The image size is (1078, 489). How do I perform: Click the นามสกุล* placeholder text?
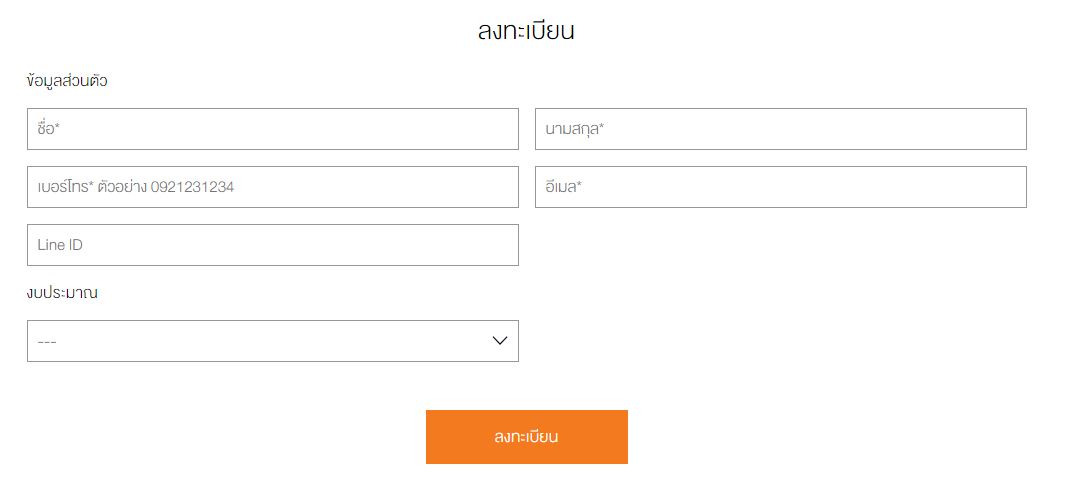click(x=575, y=129)
